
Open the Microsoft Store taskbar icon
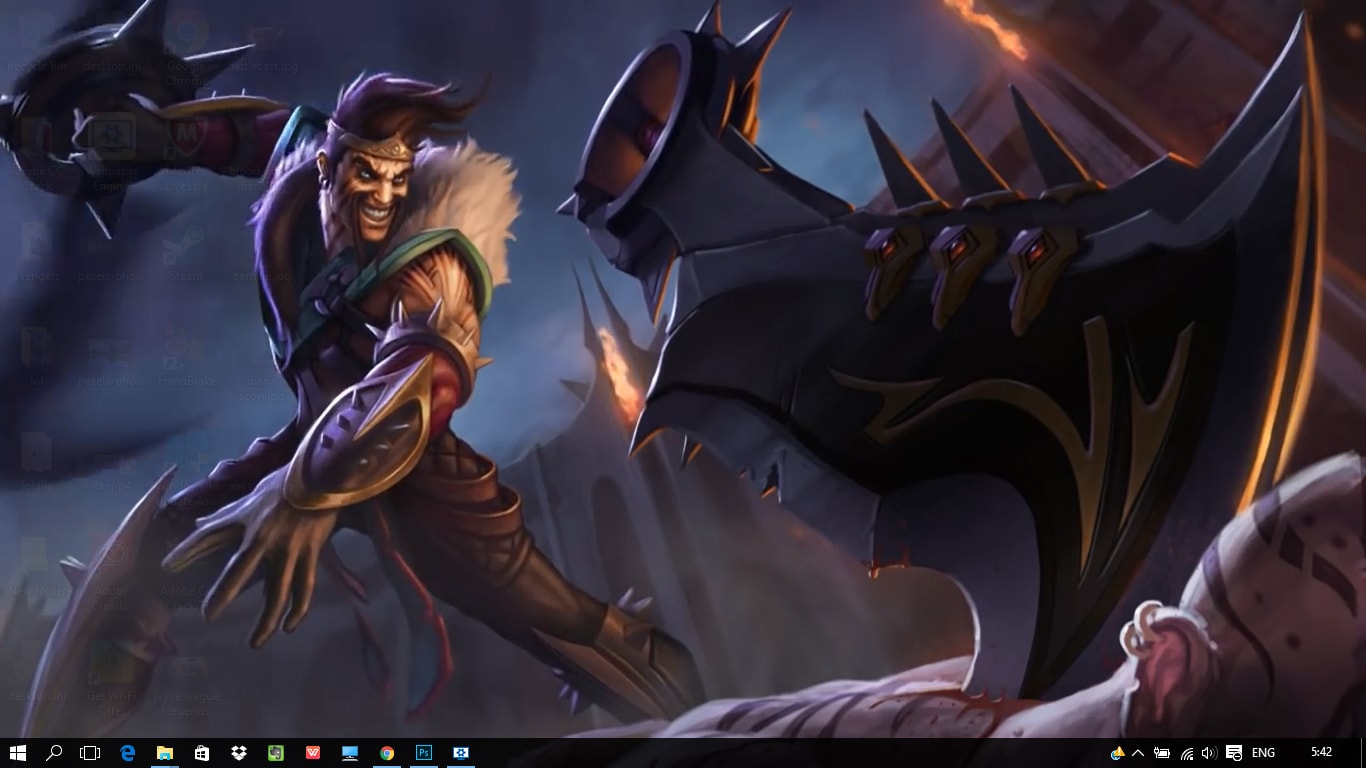tap(202, 753)
